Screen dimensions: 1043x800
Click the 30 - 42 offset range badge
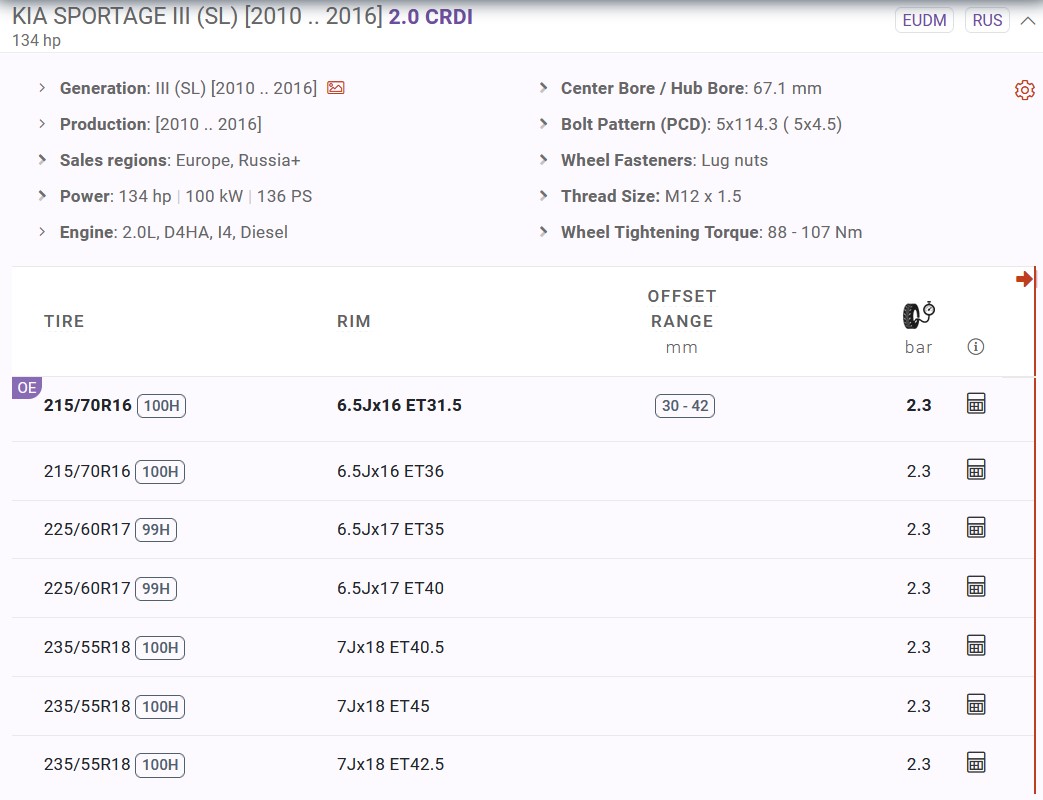click(x=684, y=406)
